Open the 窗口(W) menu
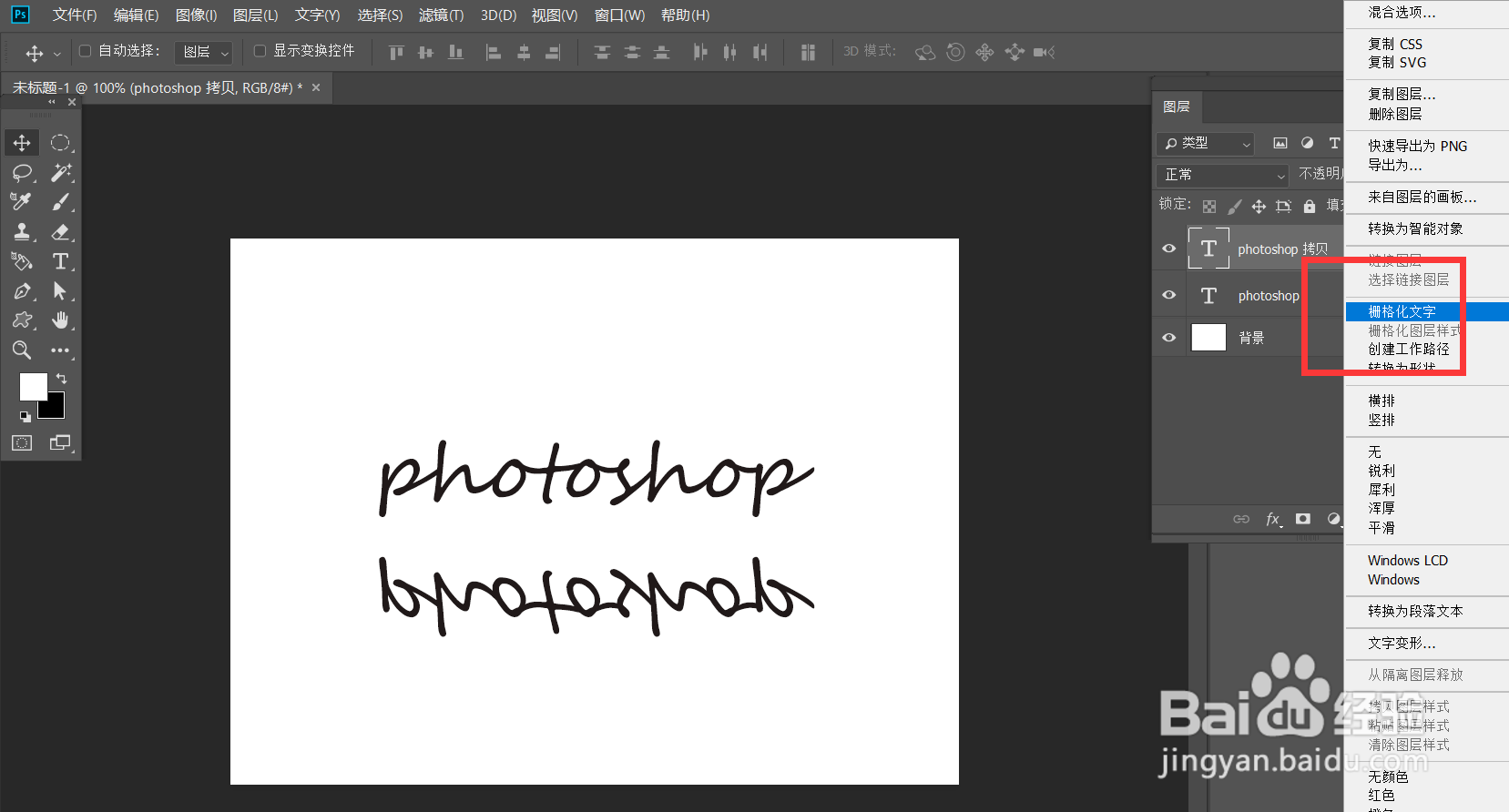The height and width of the screenshot is (812, 1509). (x=619, y=15)
